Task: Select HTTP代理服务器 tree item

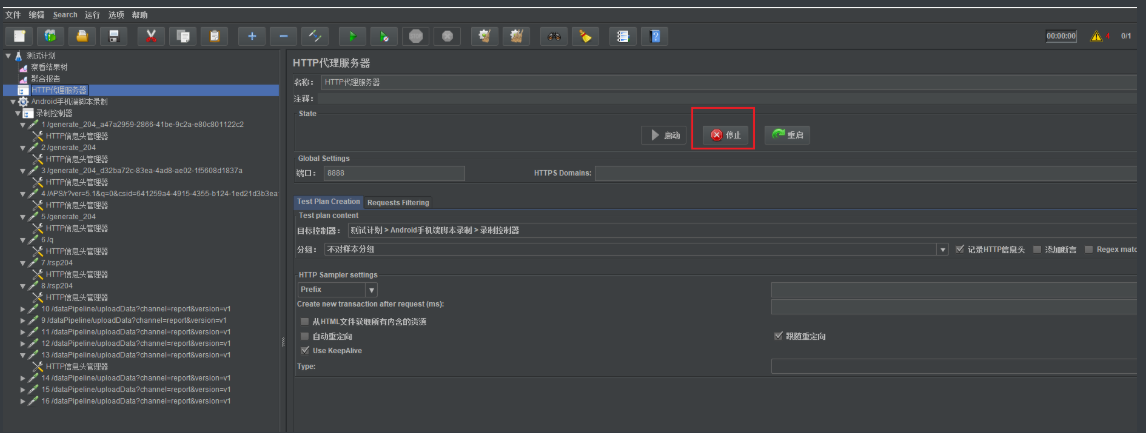Action: coord(58,90)
